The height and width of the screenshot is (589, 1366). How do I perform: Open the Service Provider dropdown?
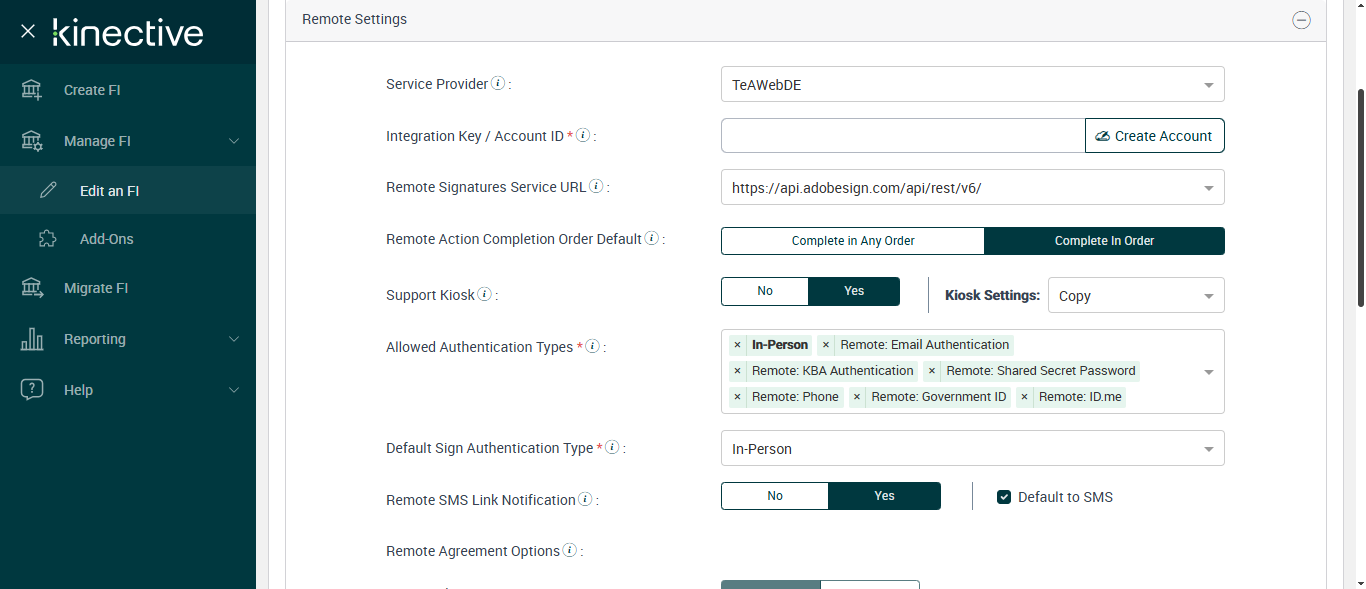tap(972, 85)
